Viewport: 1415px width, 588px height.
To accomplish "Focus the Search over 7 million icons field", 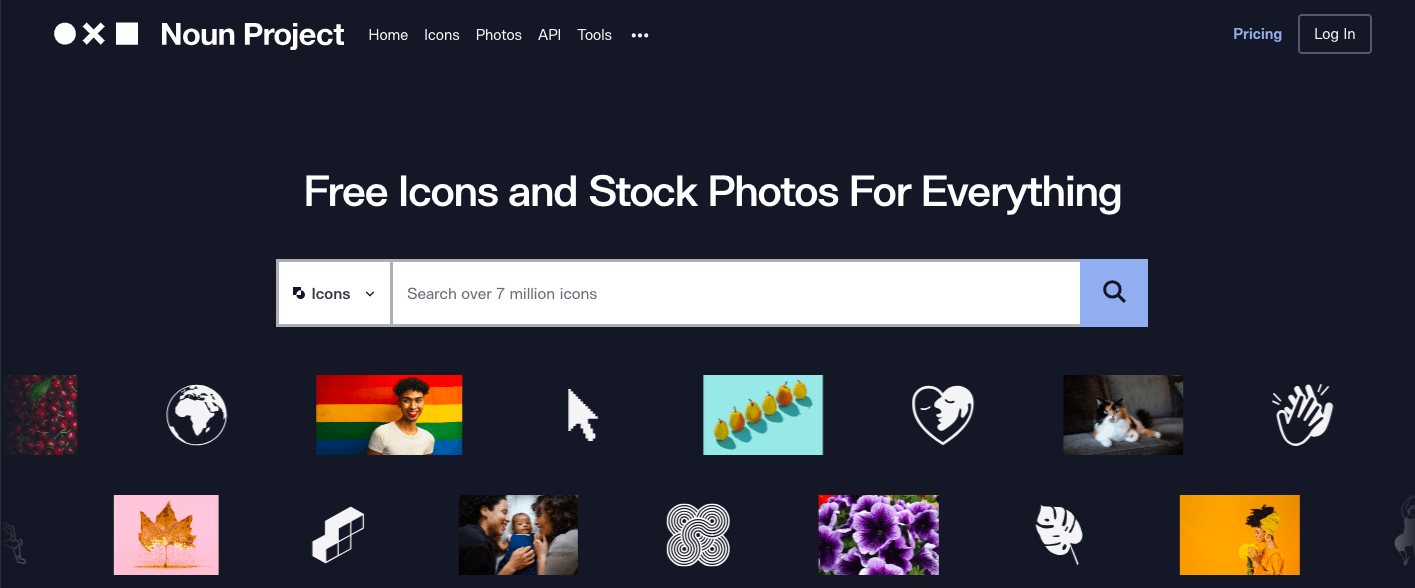I will pos(736,293).
